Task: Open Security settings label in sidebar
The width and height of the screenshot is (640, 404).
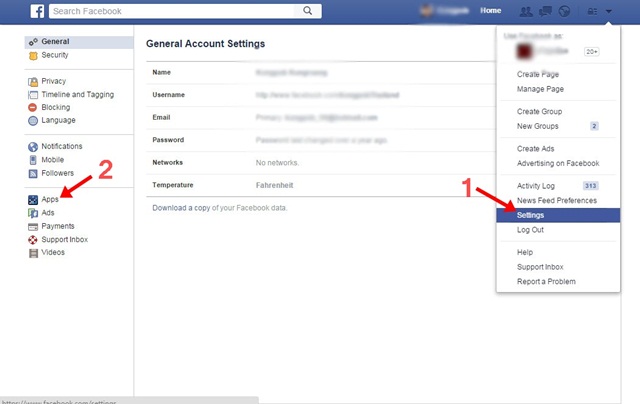Action: pos(55,55)
